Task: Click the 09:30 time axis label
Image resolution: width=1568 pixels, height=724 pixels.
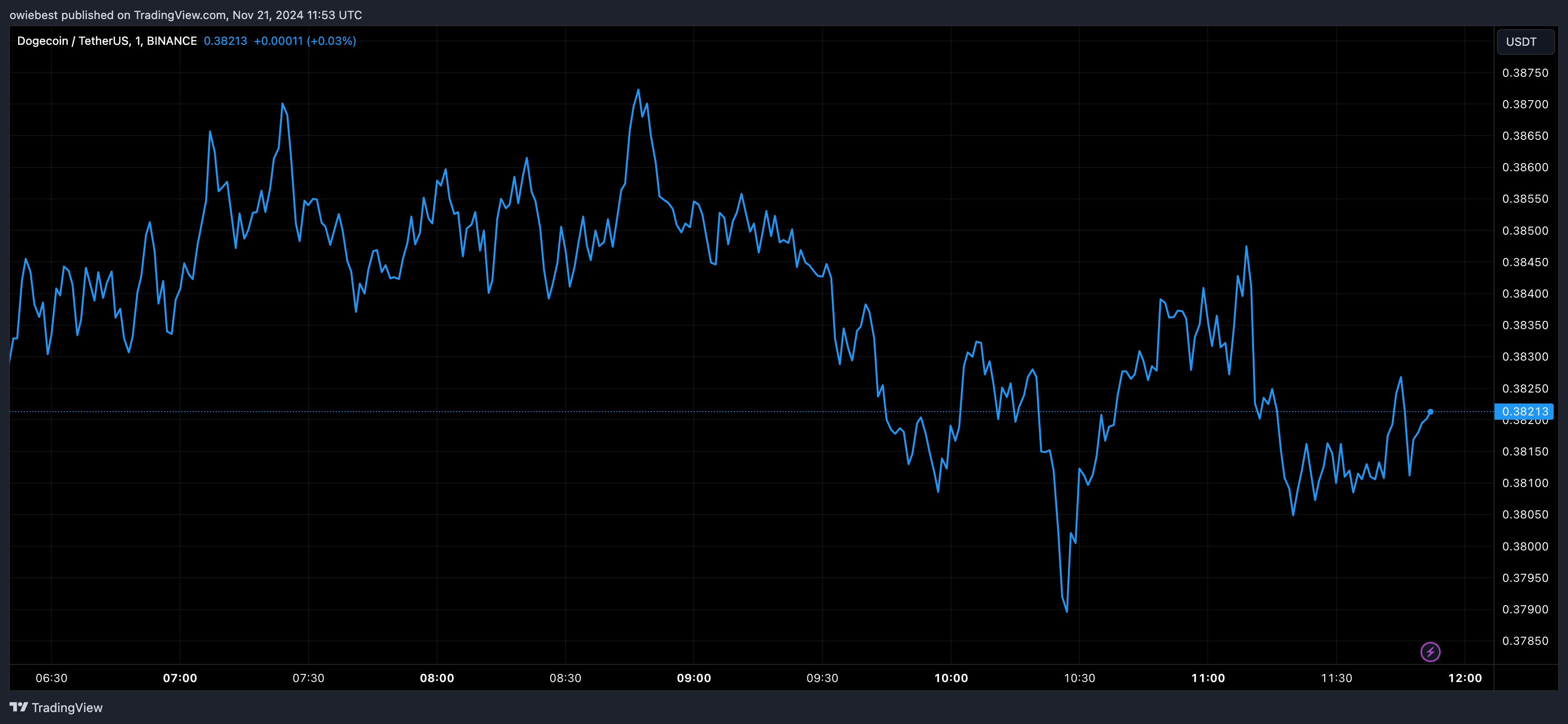Action: 822,678
